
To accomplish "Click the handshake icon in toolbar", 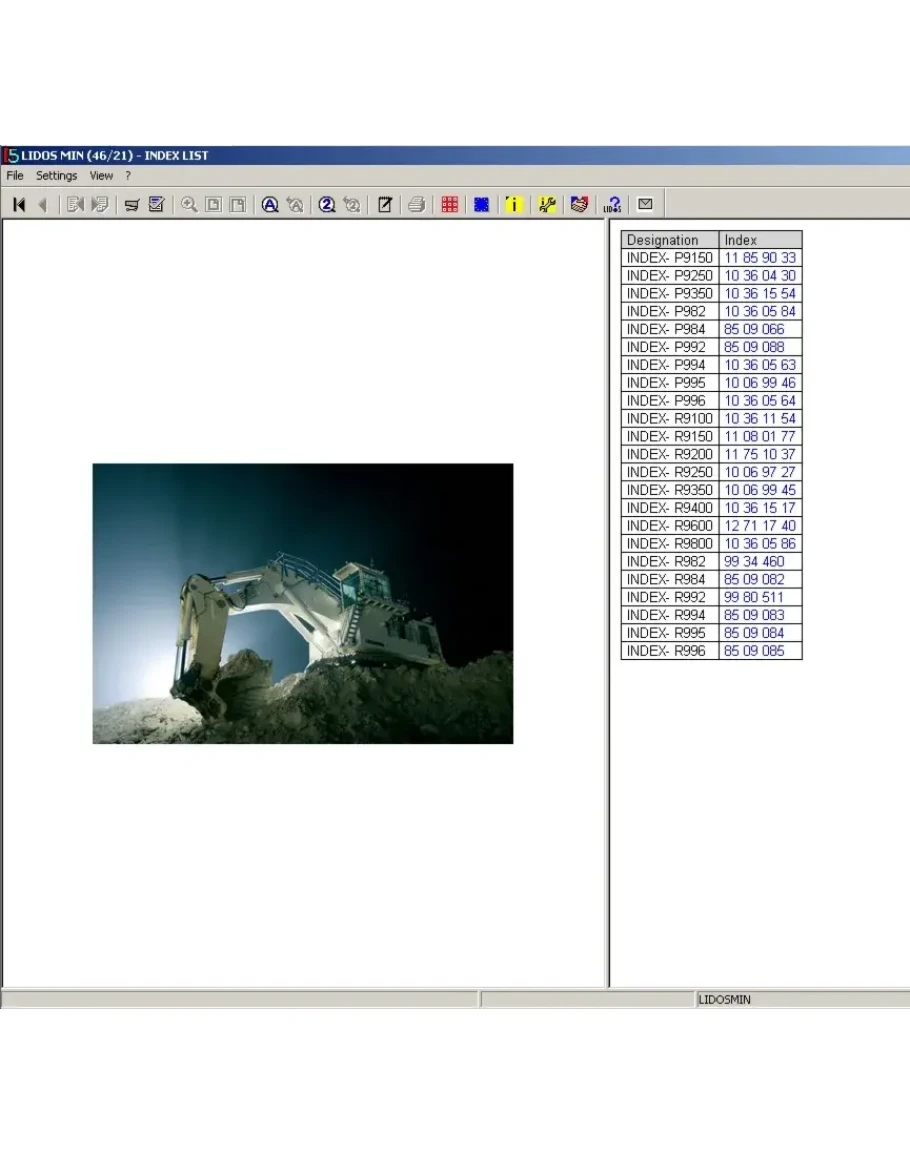I will (x=579, y=205).
